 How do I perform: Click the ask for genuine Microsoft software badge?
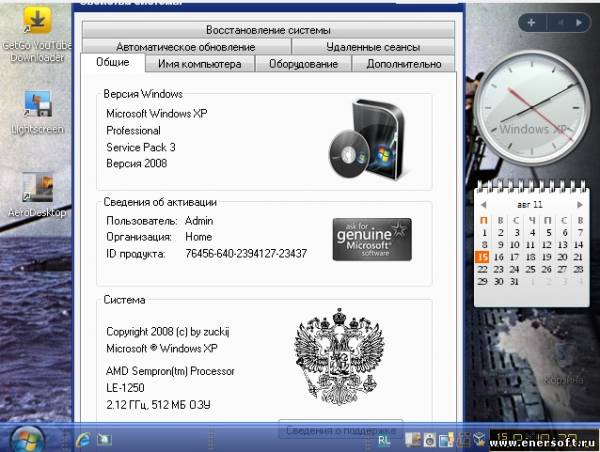[x=372, y=240]
